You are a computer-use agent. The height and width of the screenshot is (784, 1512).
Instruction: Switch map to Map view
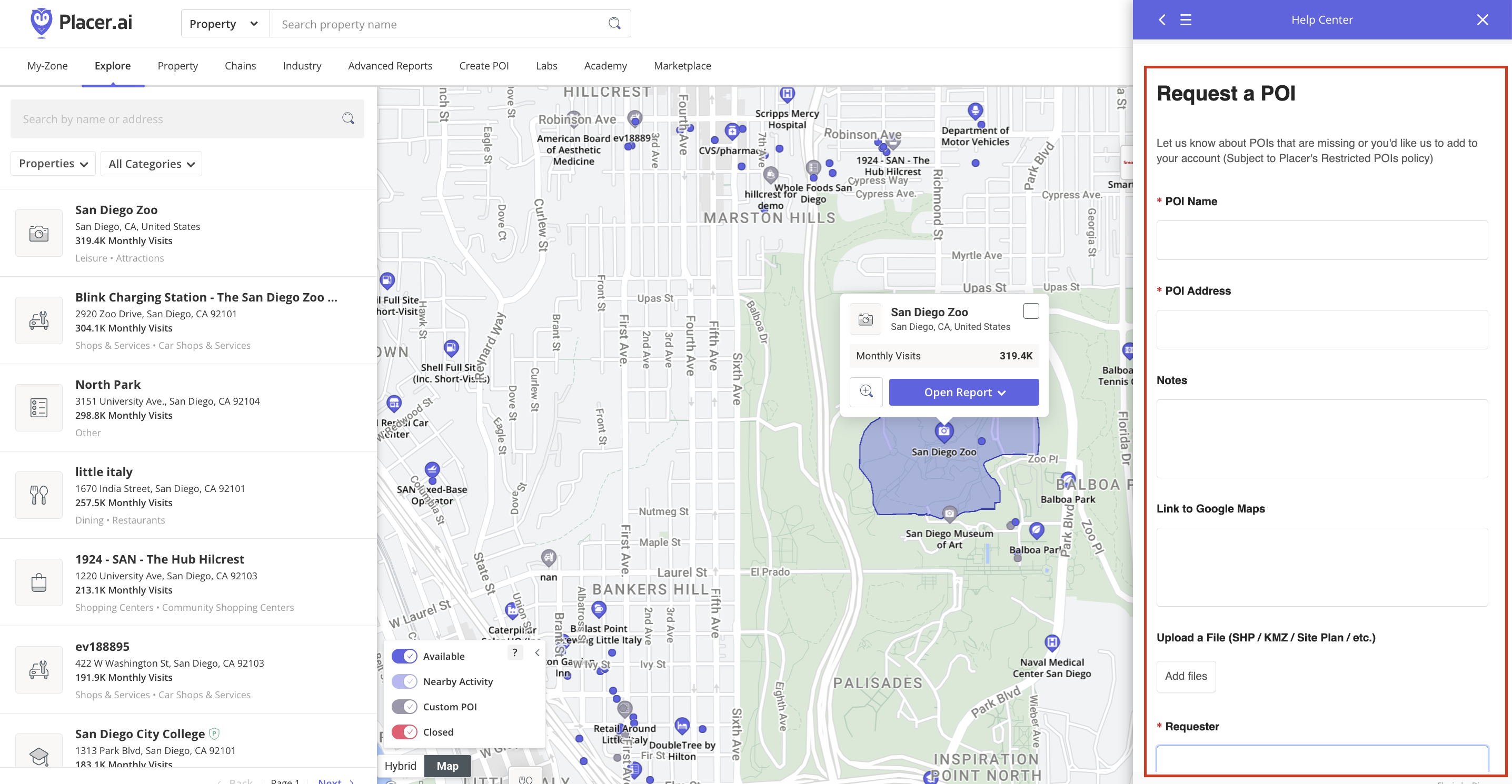[x=447, y=766]
